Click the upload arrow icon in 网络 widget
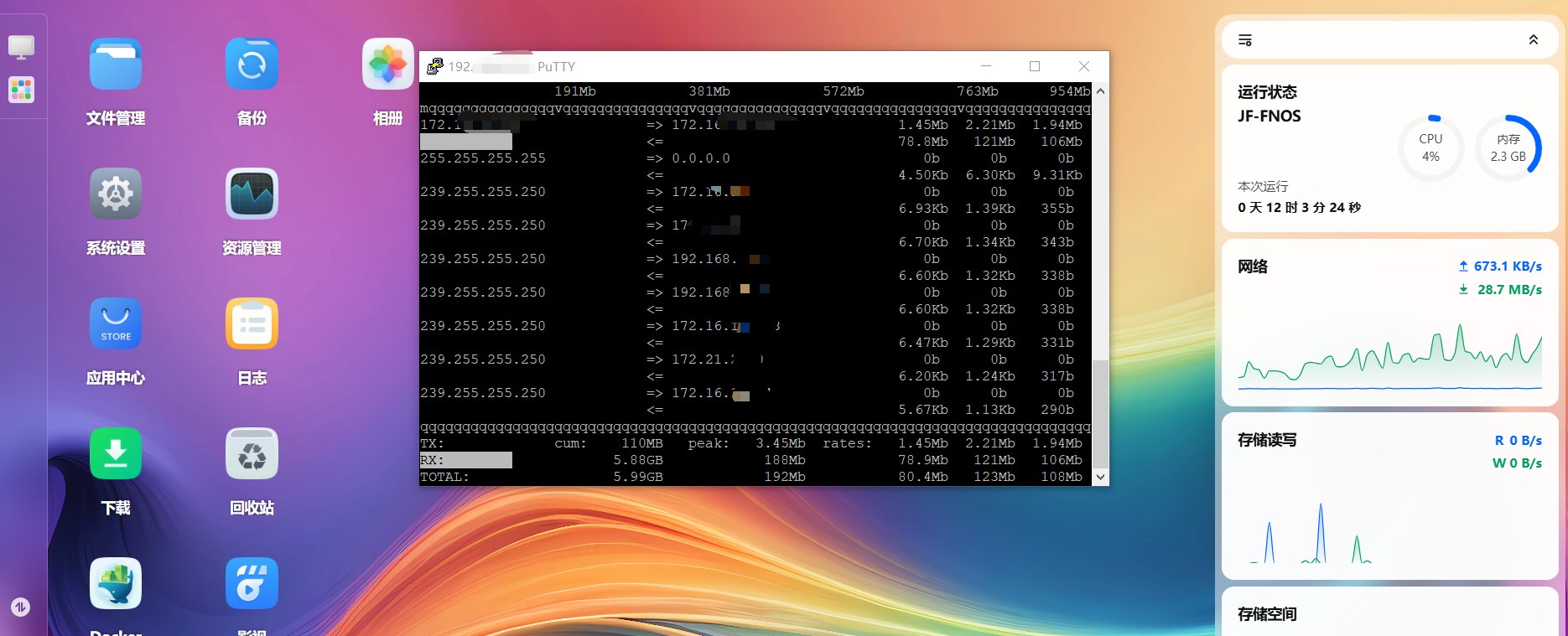 coord(1463,266)
